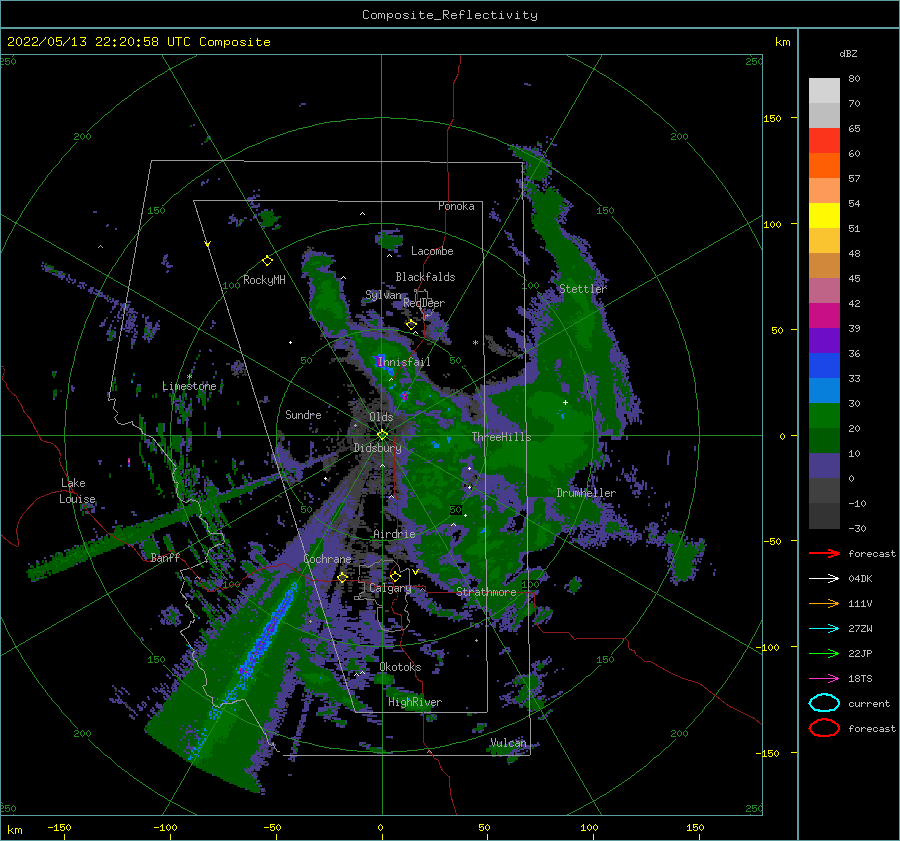Click the 150 tick on the right km axis
Screen dimensions: 900x841
pos(773,118)
